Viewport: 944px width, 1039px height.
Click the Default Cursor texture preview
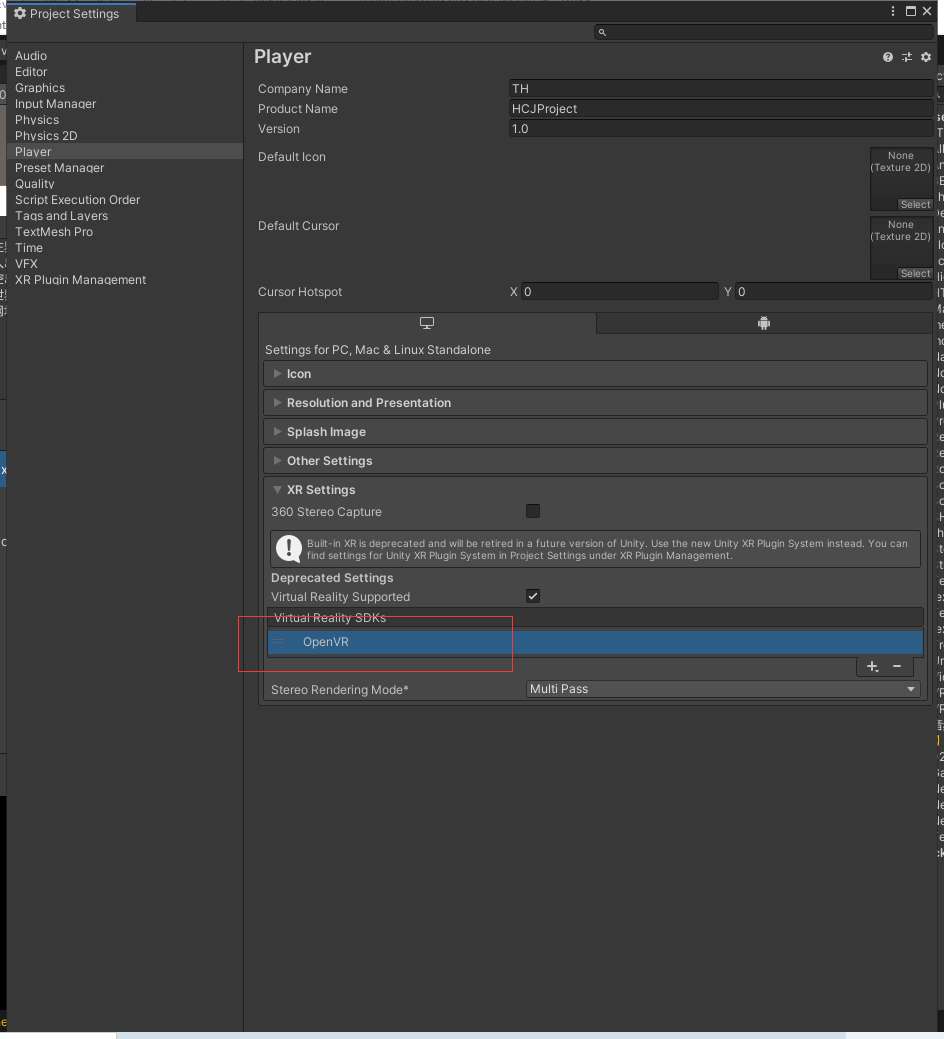(901, 248)
